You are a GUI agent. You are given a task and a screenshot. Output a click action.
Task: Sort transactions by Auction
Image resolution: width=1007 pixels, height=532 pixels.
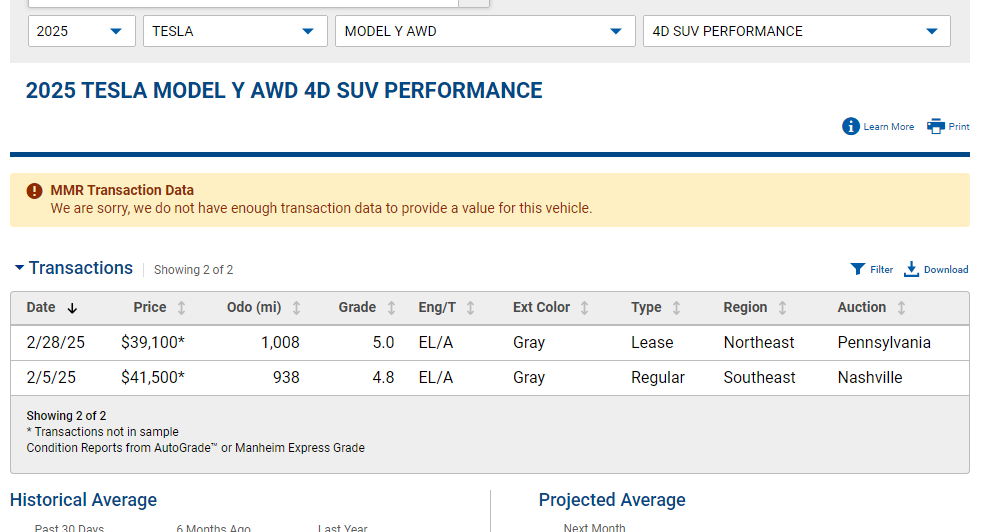[901, 308]
